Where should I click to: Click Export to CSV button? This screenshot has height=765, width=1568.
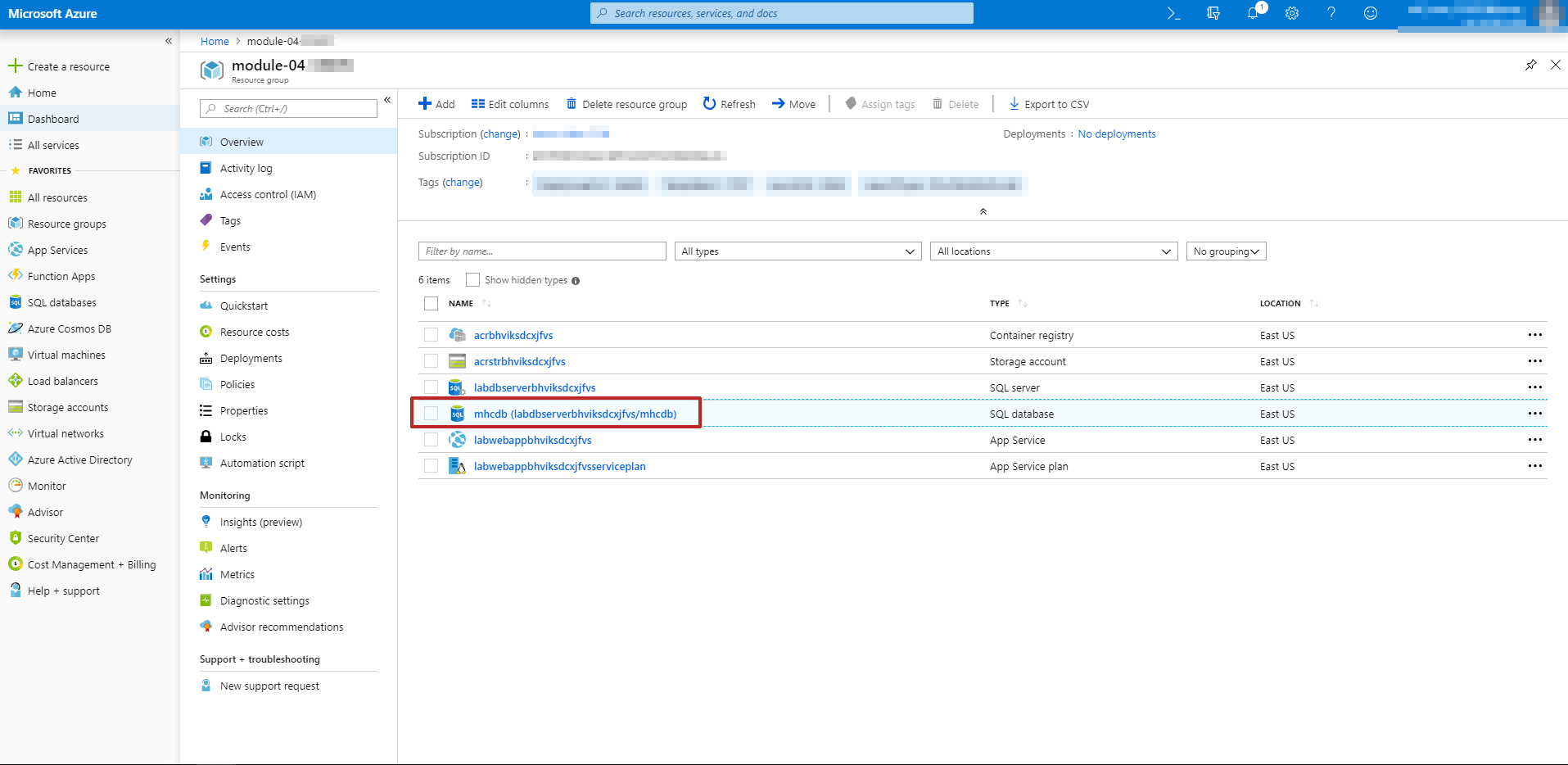1049,104
